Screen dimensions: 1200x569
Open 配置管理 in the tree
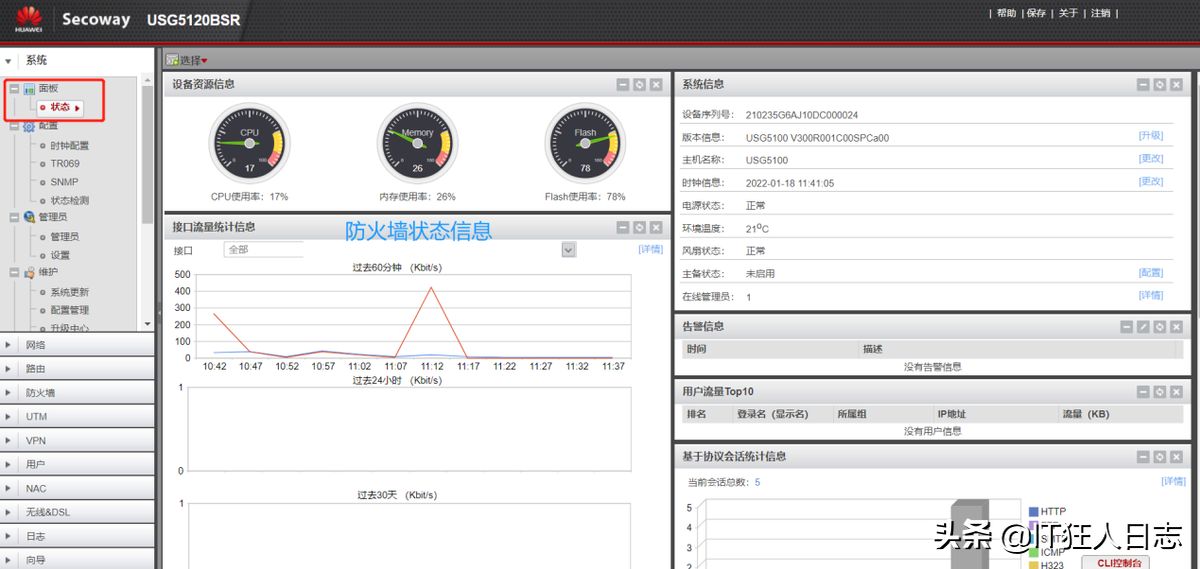70,310
